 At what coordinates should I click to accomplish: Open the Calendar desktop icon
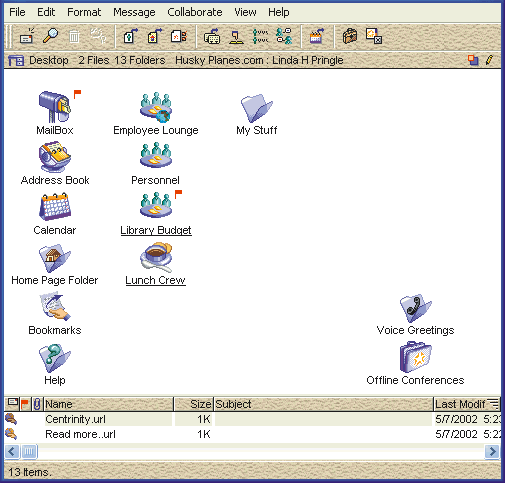55,206
